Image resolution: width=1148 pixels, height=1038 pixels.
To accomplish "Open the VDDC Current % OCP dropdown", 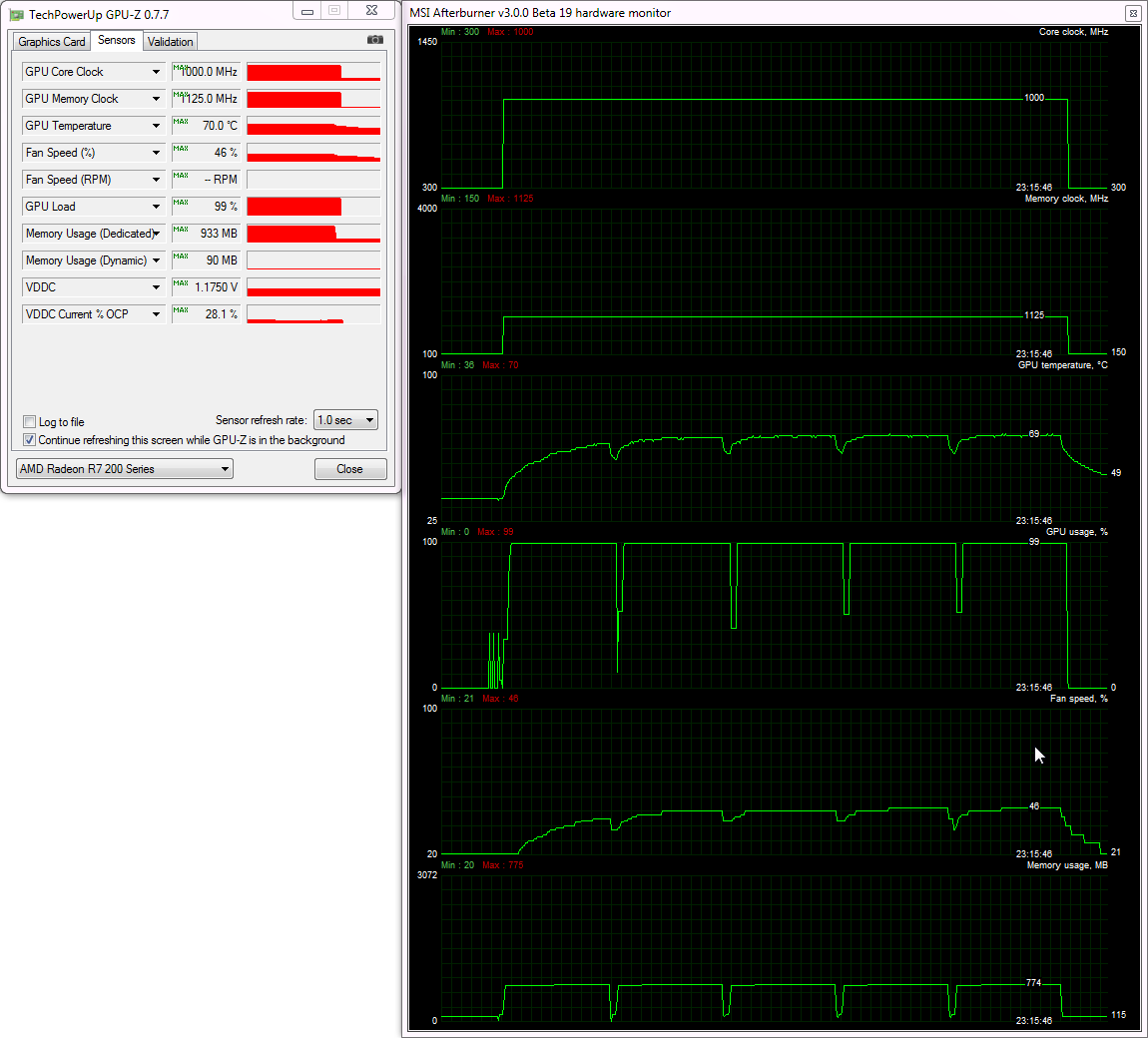I will (x=156, y=314).
